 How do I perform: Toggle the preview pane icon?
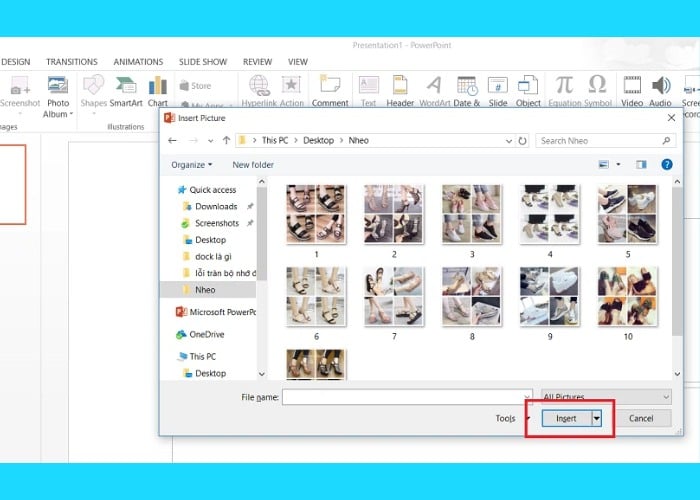tap(641, 164)
